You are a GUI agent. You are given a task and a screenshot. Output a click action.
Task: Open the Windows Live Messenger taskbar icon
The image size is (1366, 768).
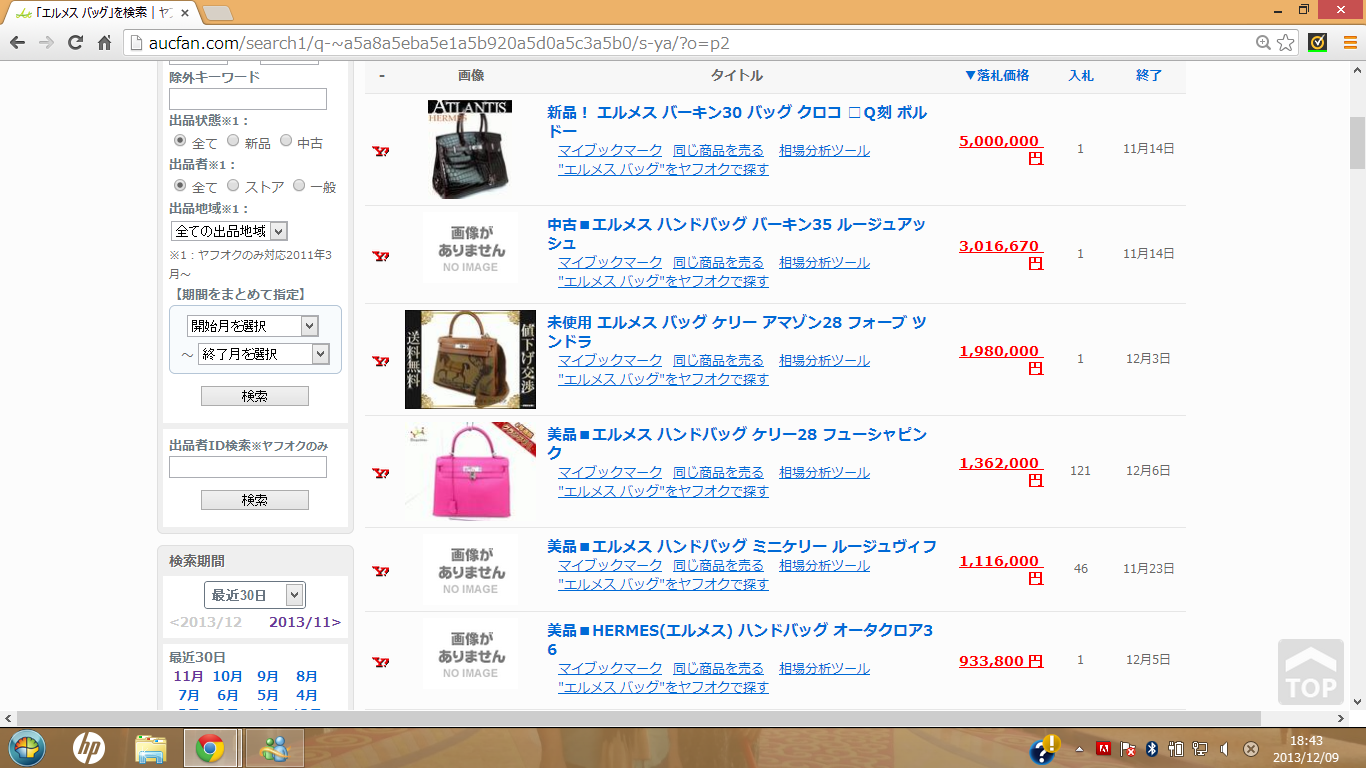tap(274, 748)
